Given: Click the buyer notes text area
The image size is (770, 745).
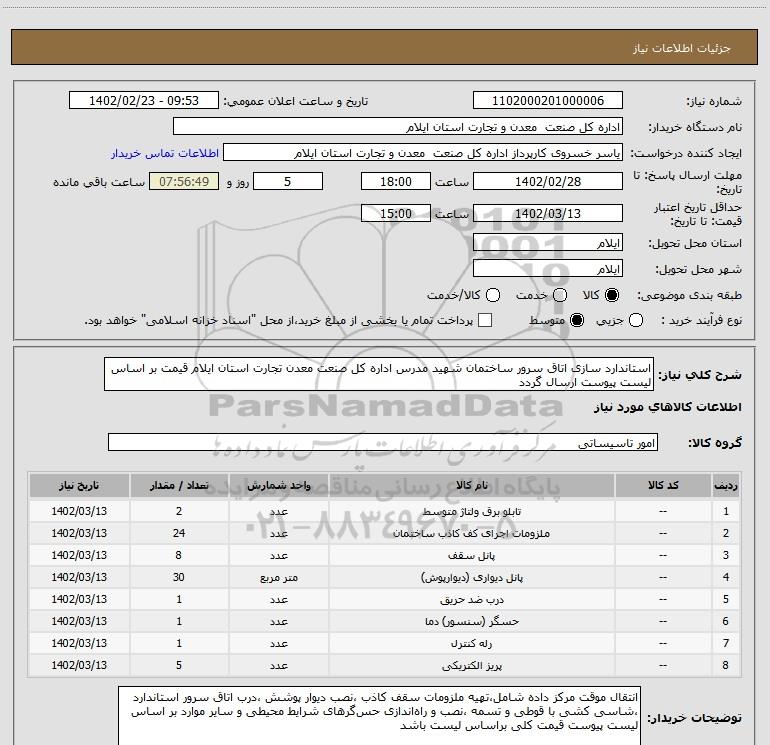Looking at the screenshot, I should point(379,716).
